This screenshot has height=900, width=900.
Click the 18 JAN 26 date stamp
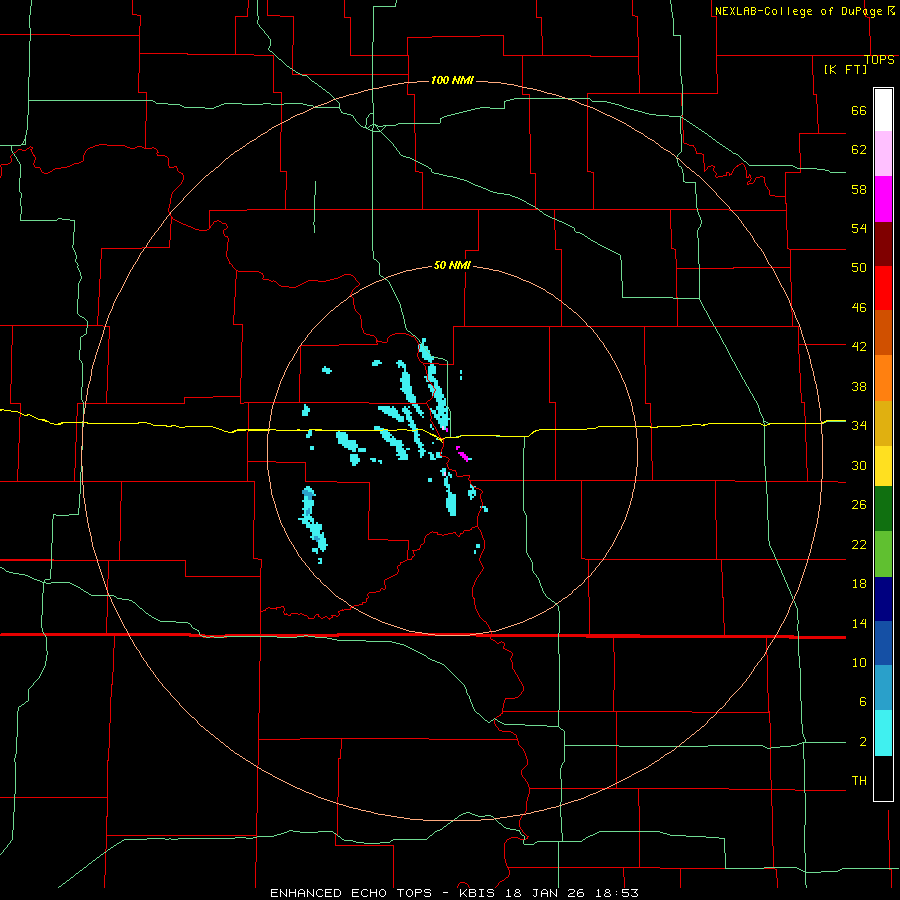pos(545,893)
